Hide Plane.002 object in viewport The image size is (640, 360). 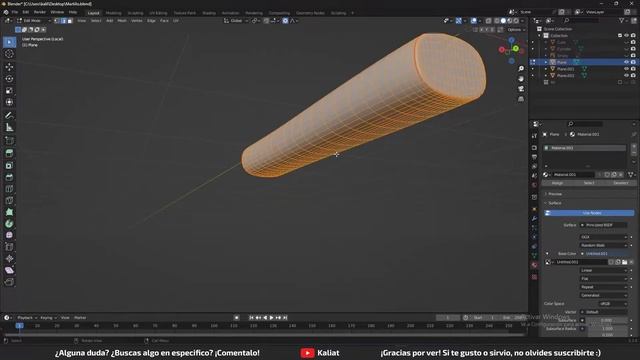pos(626,76)
